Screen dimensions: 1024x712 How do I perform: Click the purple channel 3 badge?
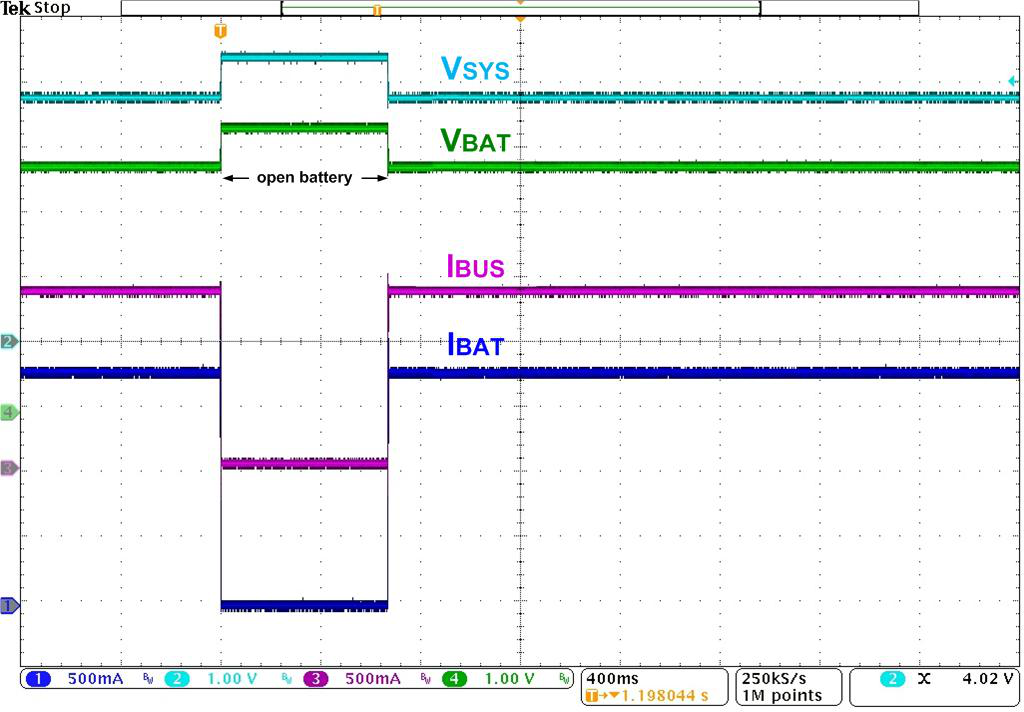click(x=315, y=679)
